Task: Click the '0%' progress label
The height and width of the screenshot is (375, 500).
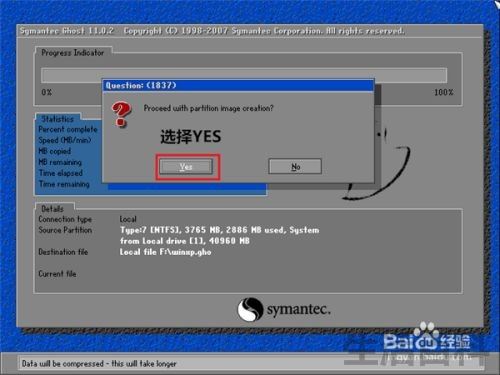Action: (47, 92)
